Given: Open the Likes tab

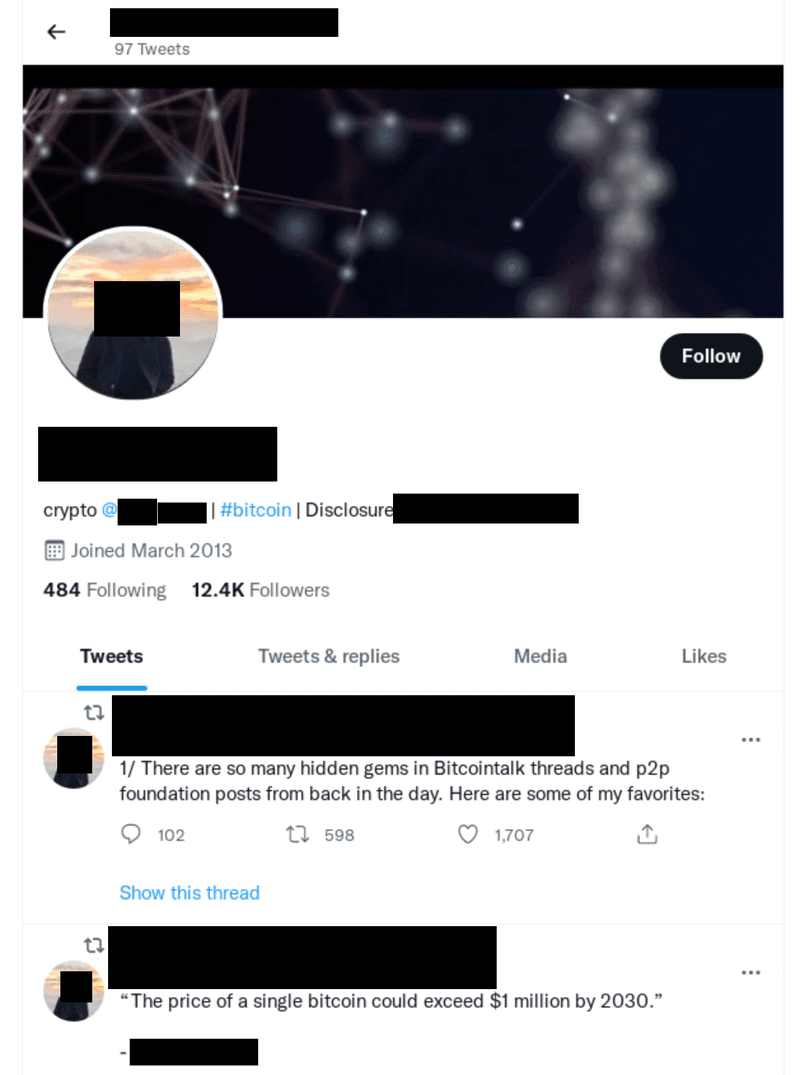Looking at the screenshot, I should (x=704, y=657).
